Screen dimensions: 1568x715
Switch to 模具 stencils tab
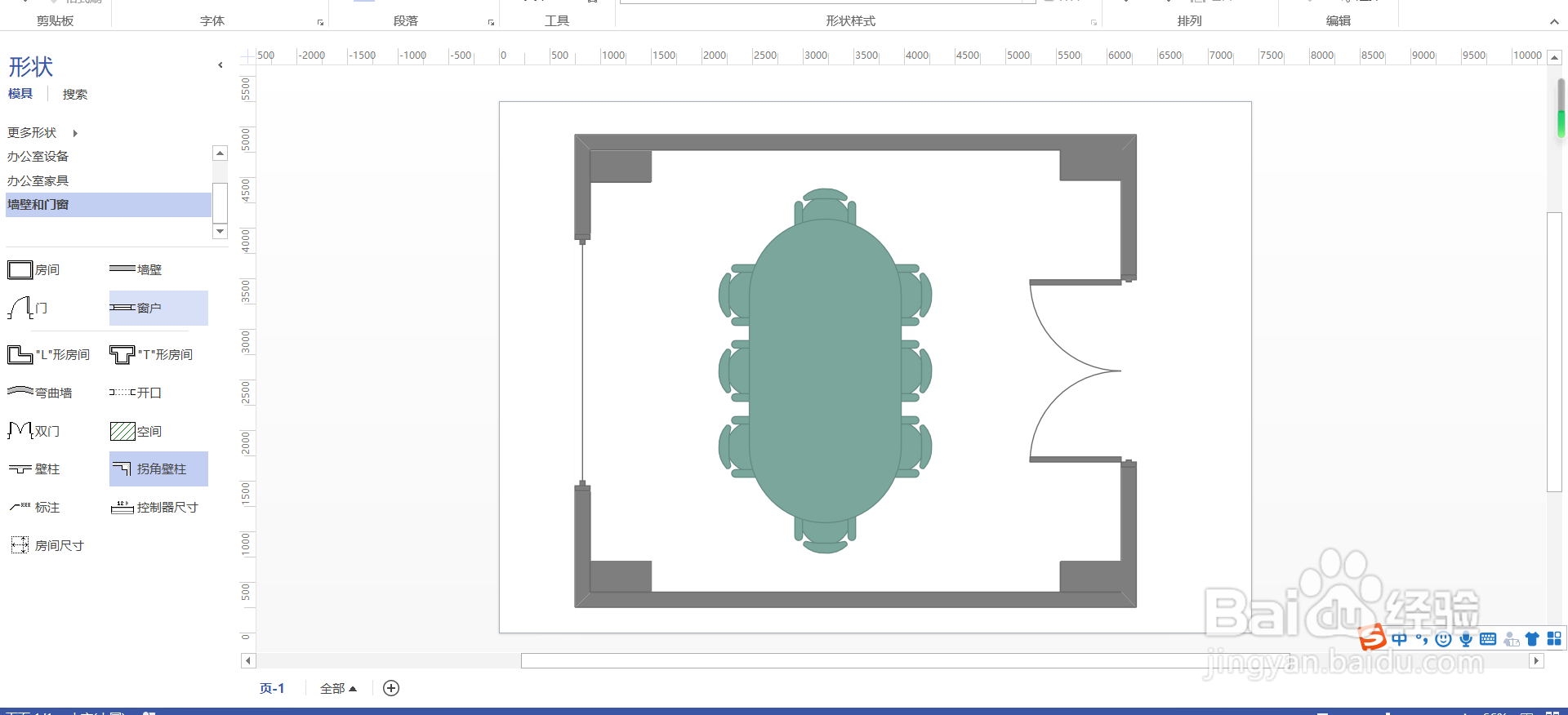coord(20,94)
